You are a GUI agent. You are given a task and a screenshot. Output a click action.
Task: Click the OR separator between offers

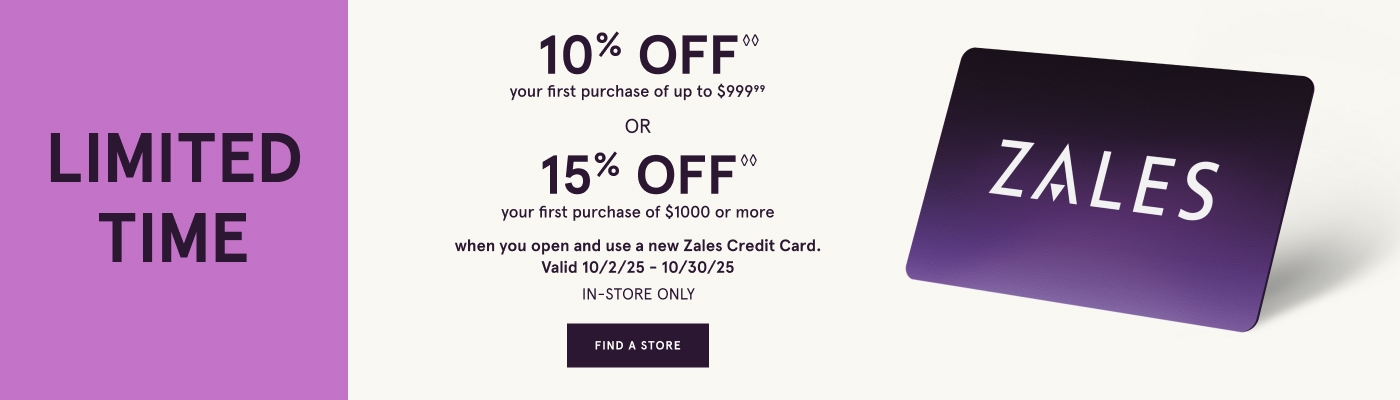(637, 127)
